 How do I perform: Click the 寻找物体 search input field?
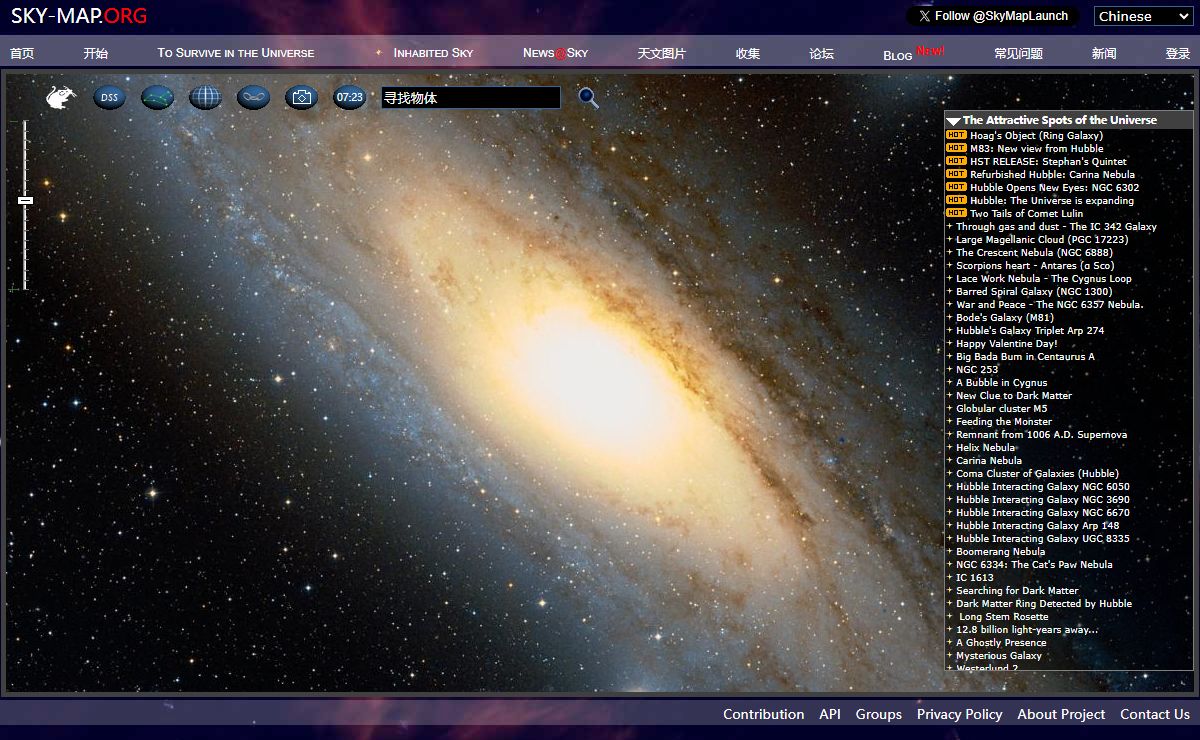[471, 98]
